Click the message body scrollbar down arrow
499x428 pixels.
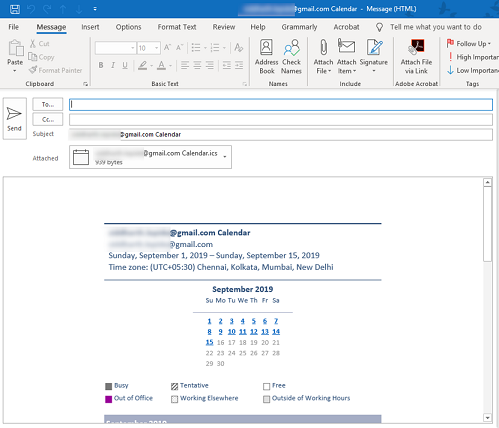[x=487, y=418]
